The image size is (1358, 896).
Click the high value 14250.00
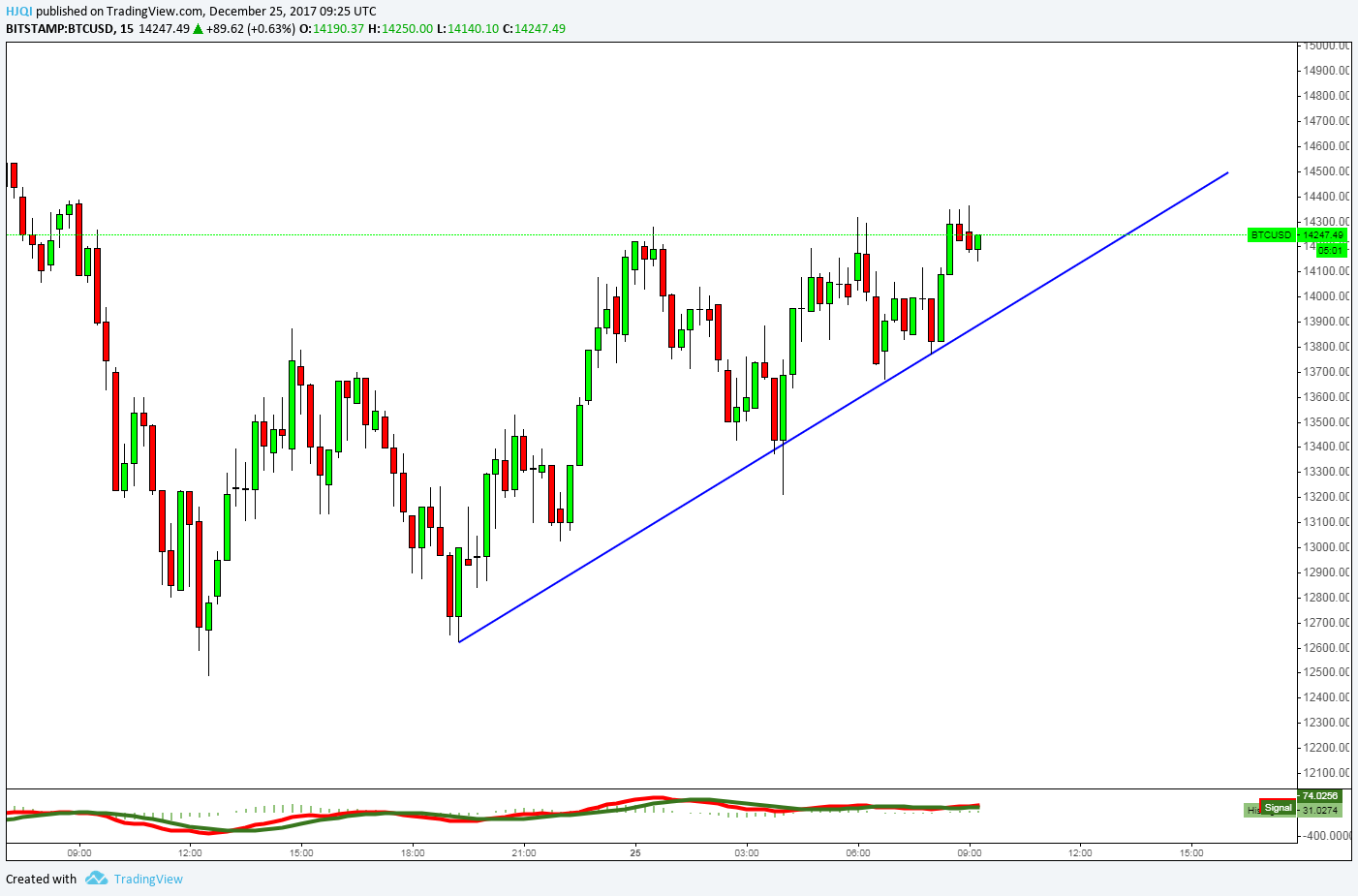click(x=407, y=28)
